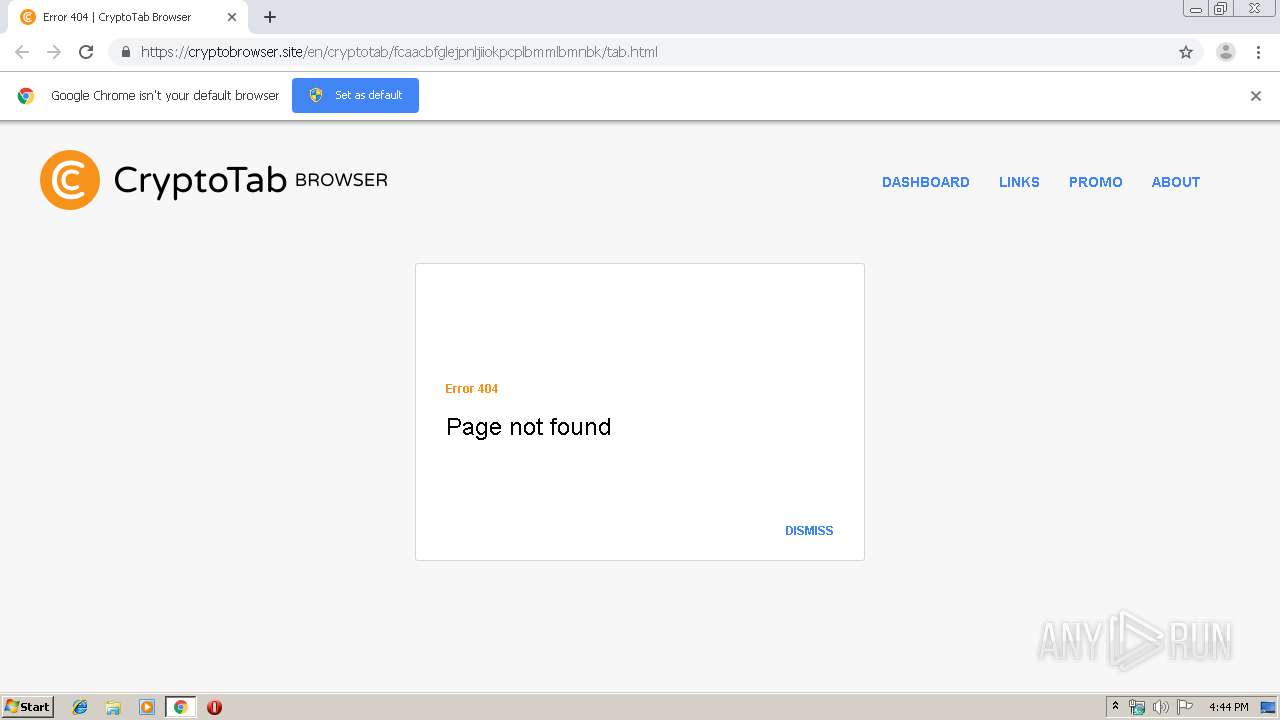The width and height of the screenshot is (1280, 720).
Task: Minimize the Chrome window
Action: click(1196, 9)
